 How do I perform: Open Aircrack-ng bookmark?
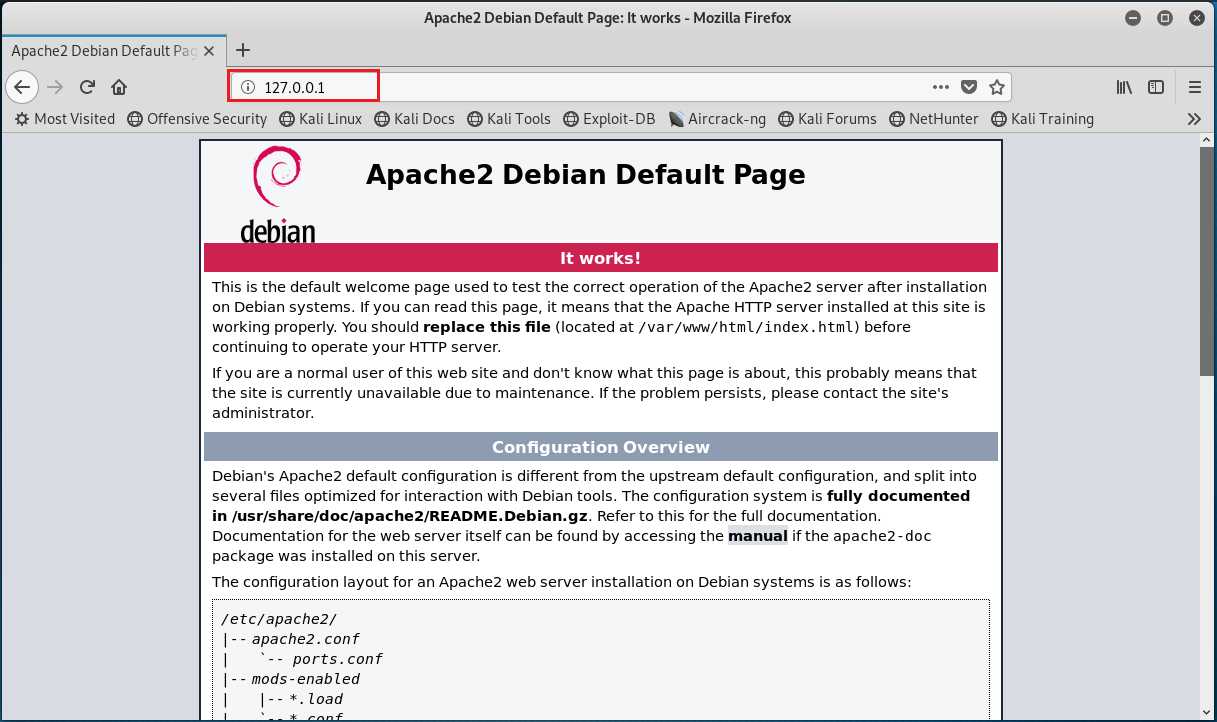[717, 119]
